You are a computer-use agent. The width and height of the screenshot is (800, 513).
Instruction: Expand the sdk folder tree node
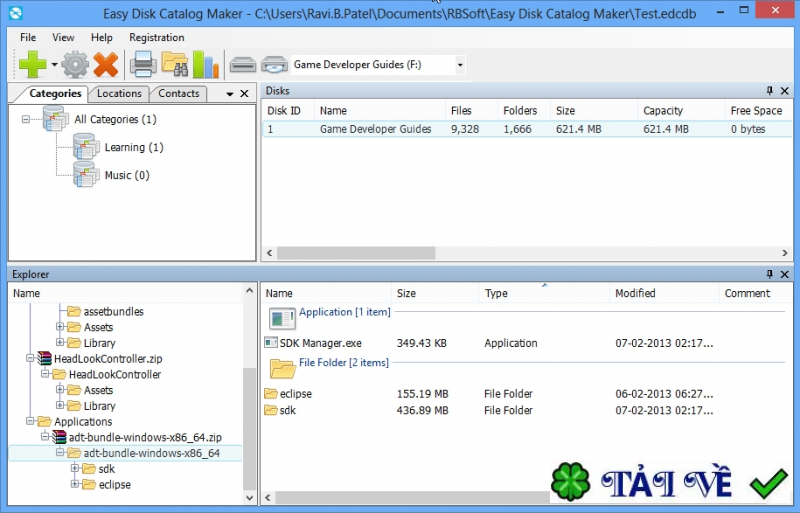[75, 469]
